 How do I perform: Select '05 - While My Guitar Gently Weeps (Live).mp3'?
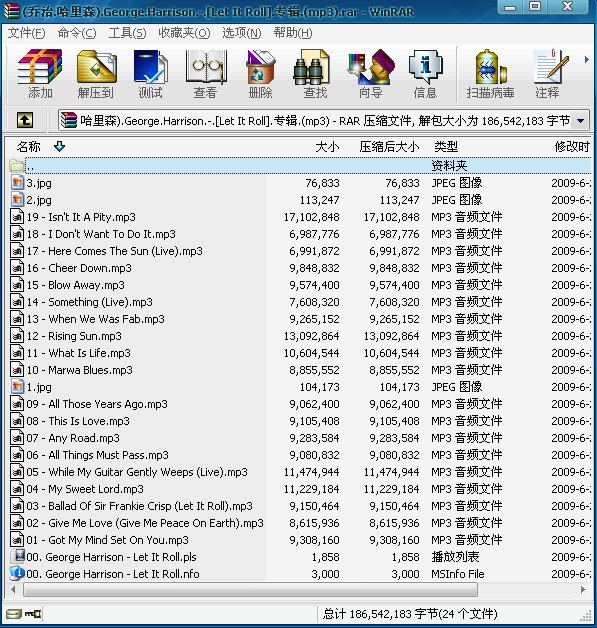(137, 472)
